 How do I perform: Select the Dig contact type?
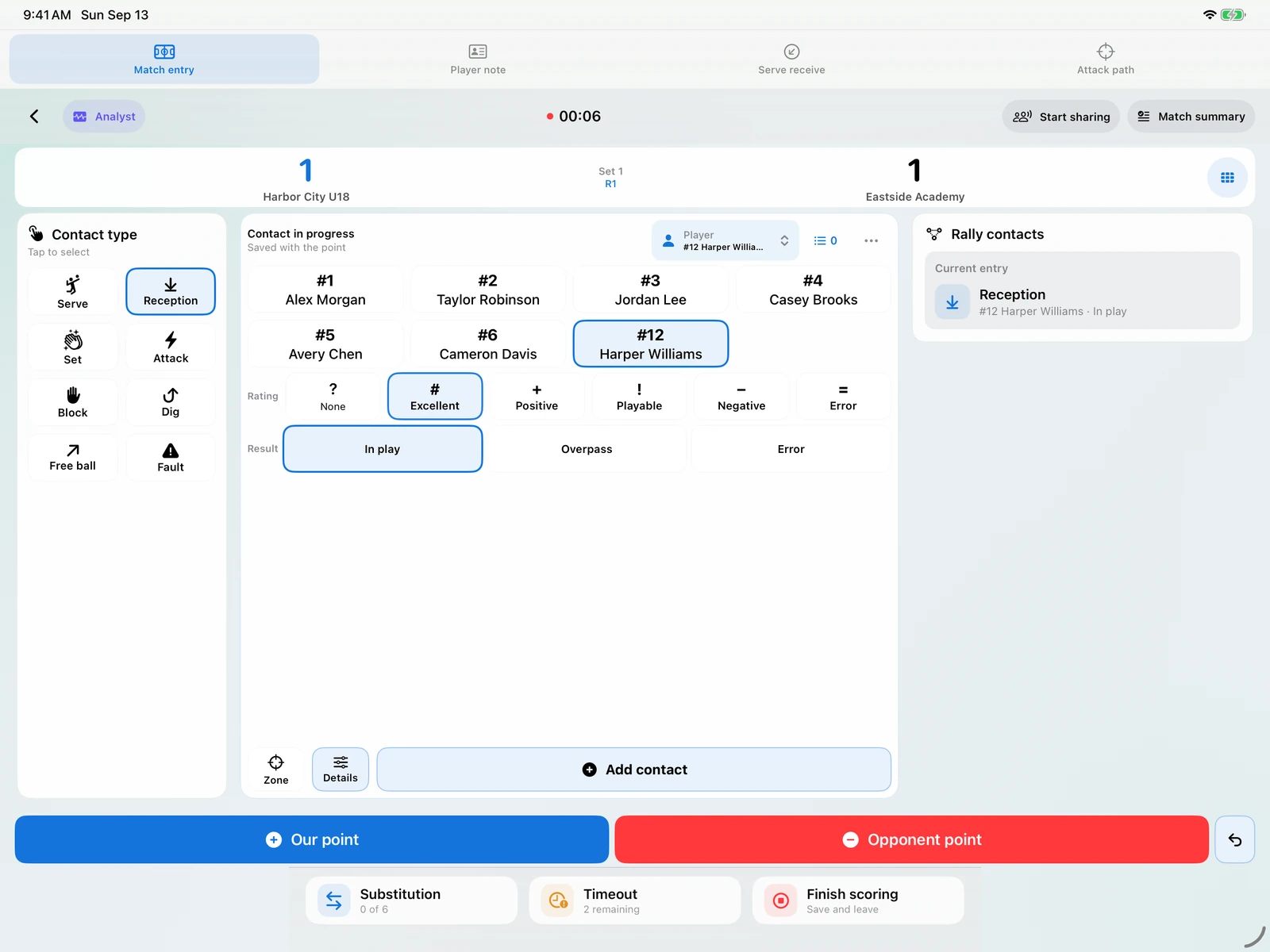[171, 402]
